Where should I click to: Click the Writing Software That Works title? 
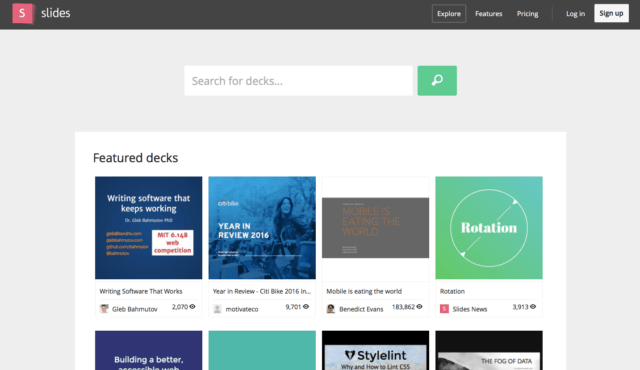(141, 291)
